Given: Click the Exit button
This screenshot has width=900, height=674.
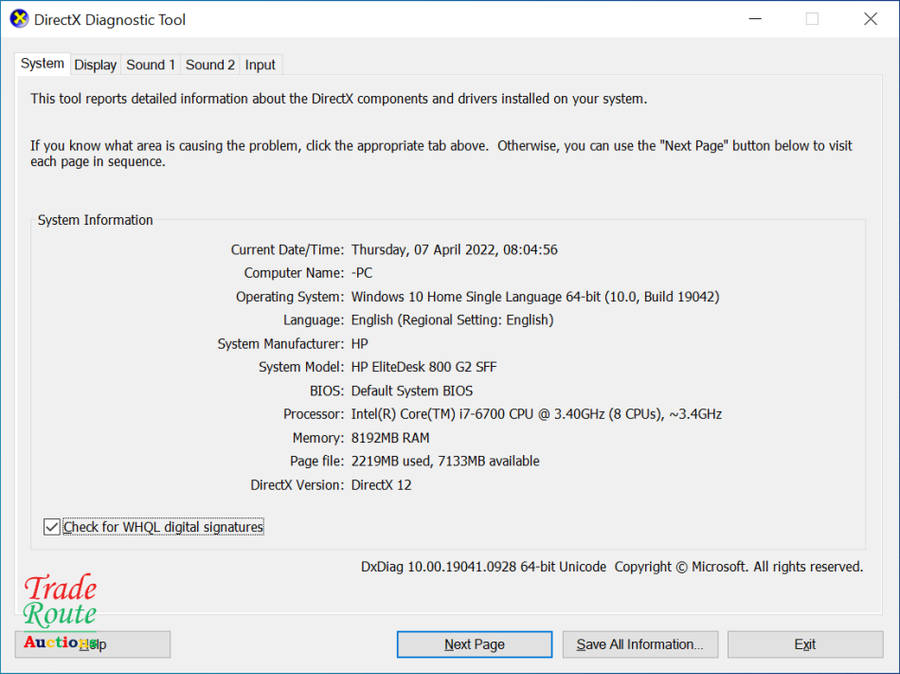Looking at the screenshot, I should click(805, 645).
